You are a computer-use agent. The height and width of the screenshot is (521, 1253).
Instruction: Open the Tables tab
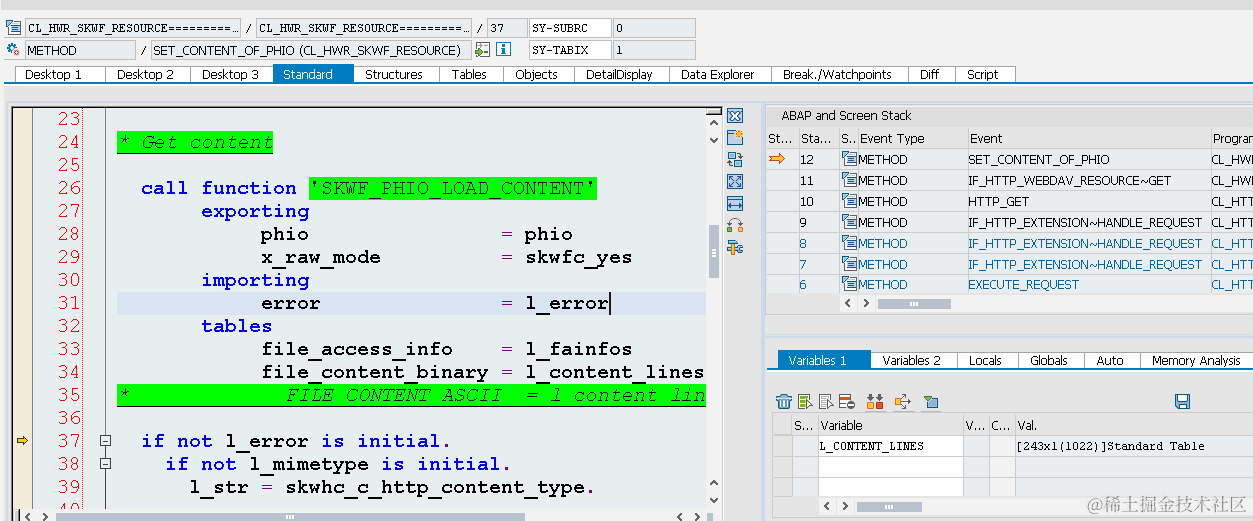coord(469,74)
